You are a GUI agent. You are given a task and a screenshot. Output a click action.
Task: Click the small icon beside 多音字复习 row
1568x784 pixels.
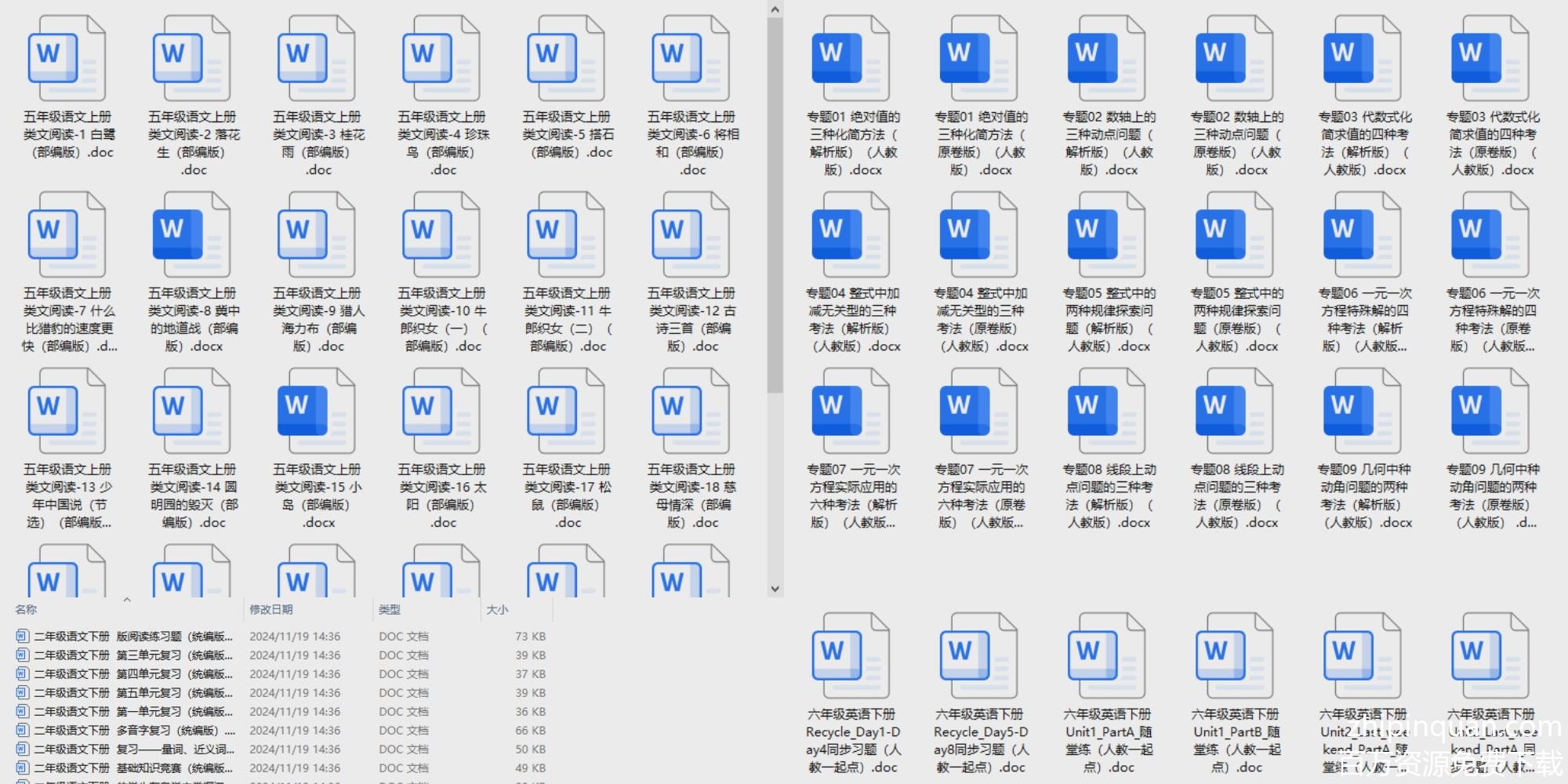tap(22, 730)
